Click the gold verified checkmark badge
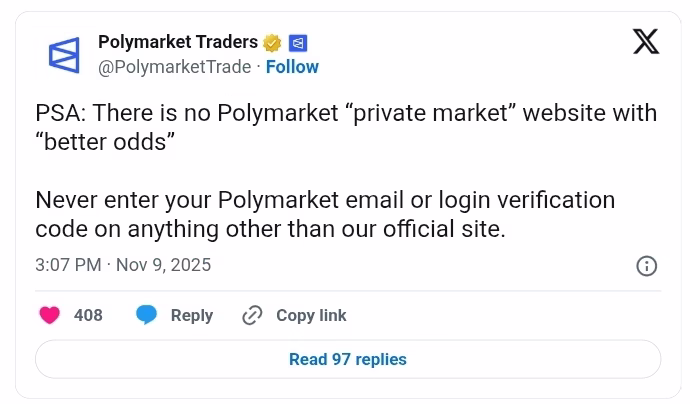Image resolution: width=690 pixels, height=404 pixels. pos(272,42)
